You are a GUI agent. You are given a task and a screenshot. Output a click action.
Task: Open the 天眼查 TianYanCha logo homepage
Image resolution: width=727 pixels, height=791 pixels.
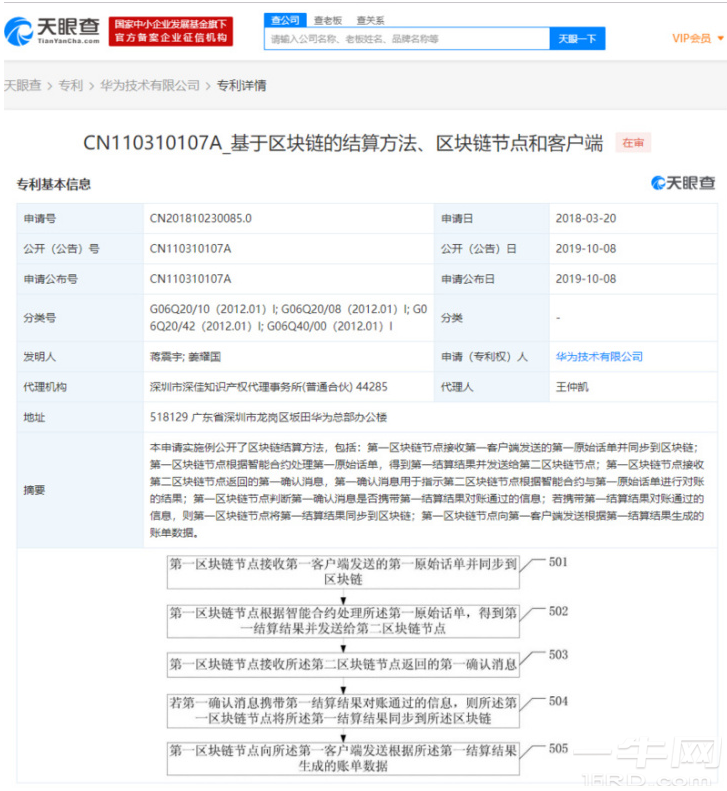pos(52,31)
